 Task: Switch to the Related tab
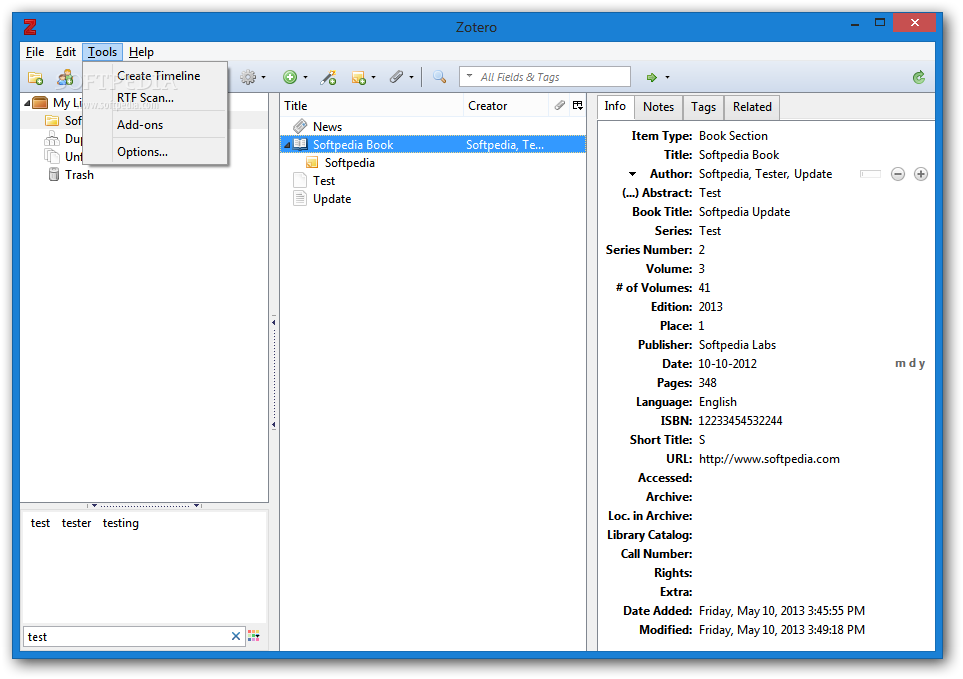pyautogui.click(x=752, y=107)
